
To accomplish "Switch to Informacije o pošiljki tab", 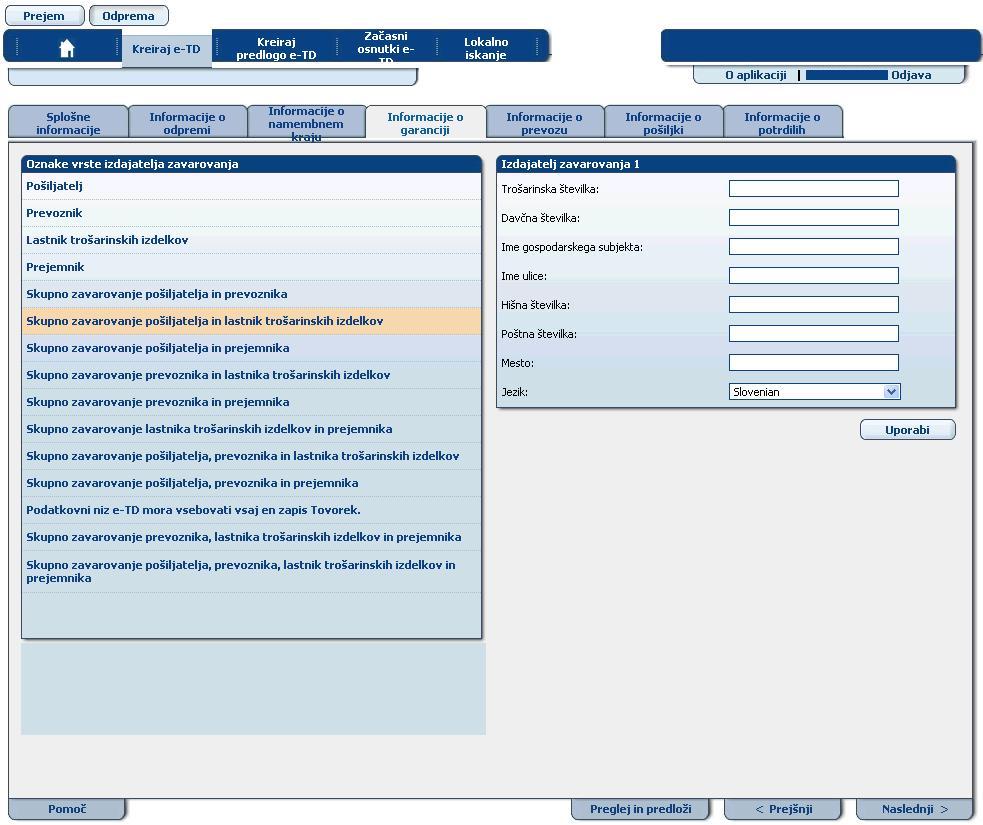I will tap(663, 123).
